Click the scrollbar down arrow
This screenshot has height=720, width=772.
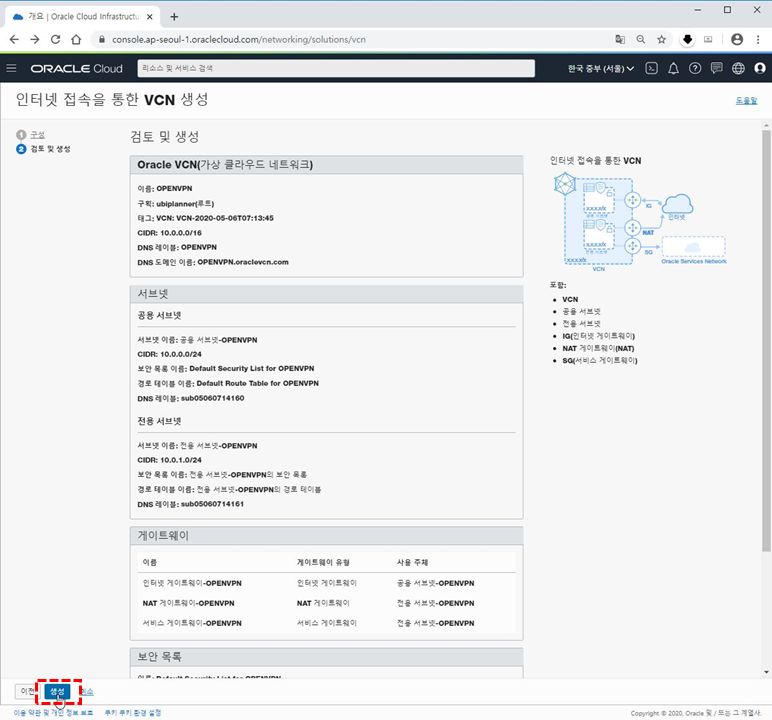click(766, 672)
